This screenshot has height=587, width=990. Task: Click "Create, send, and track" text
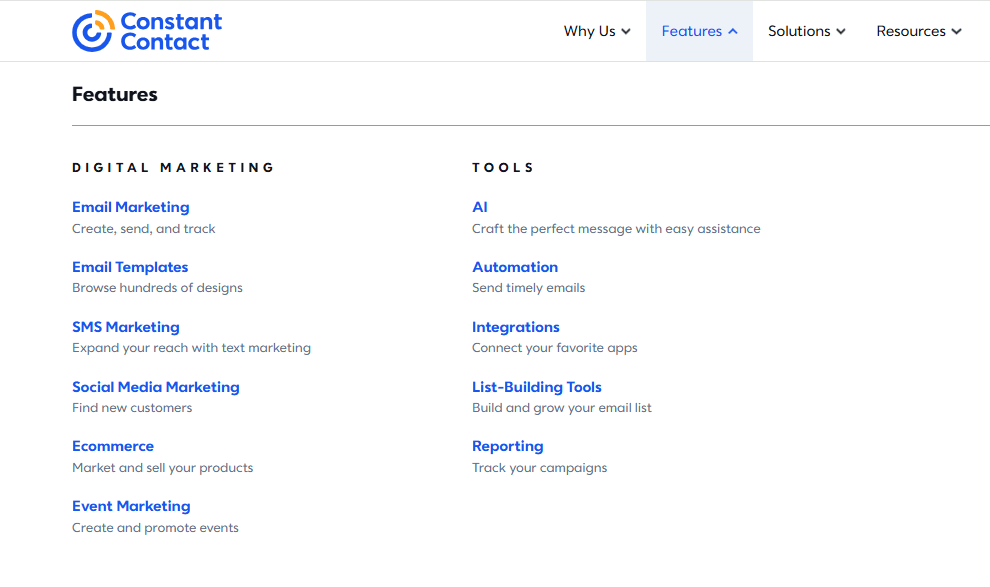(143, 228)
